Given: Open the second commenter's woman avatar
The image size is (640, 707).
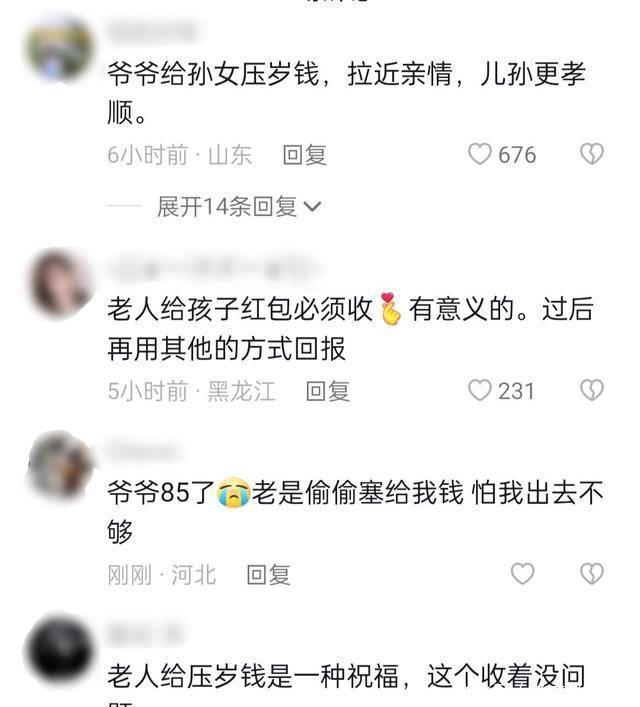Looking at the screenshot, I should (60, 283).
